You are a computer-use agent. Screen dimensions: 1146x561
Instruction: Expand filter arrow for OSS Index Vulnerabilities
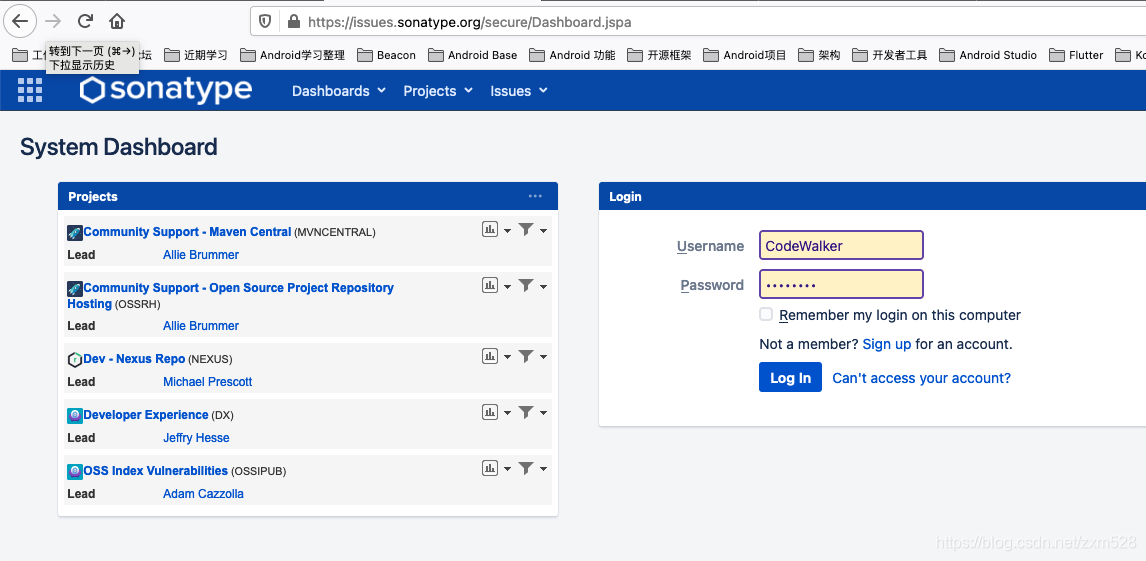pos(543,470)
